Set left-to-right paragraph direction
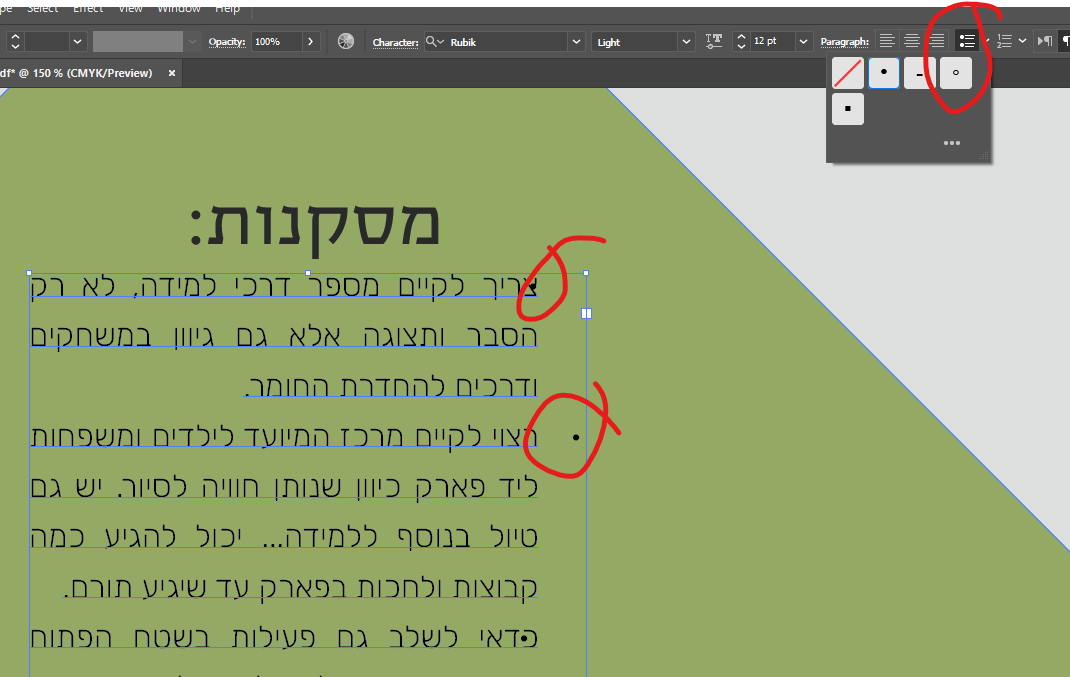Screen dimensions: 1070x677 pyautogui.click(x=1045, y=41)
